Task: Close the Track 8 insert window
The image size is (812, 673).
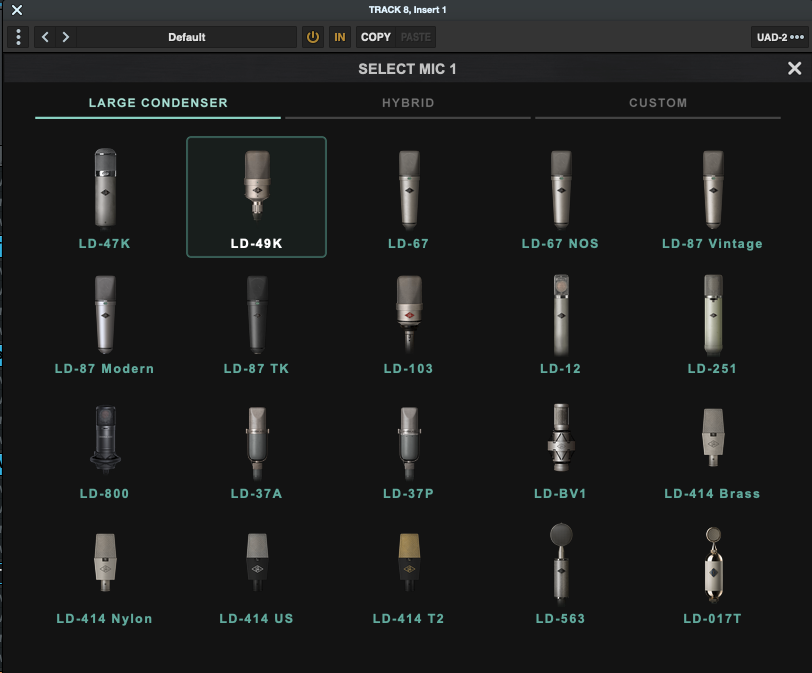Action: (x=17, y=10)
